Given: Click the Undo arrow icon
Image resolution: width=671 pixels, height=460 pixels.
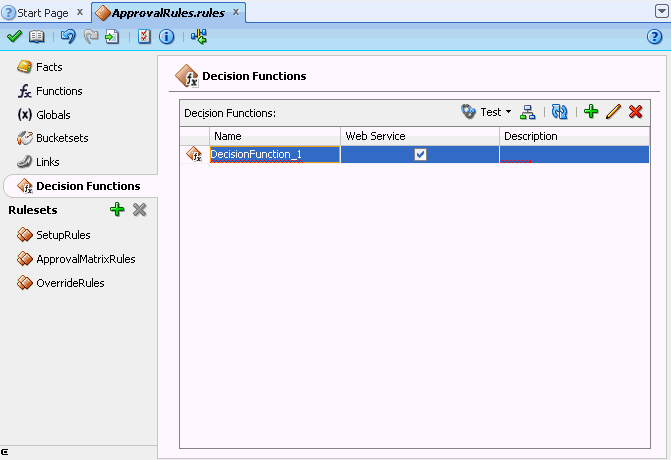Looking at the screenshot, I should coord(68,37).
